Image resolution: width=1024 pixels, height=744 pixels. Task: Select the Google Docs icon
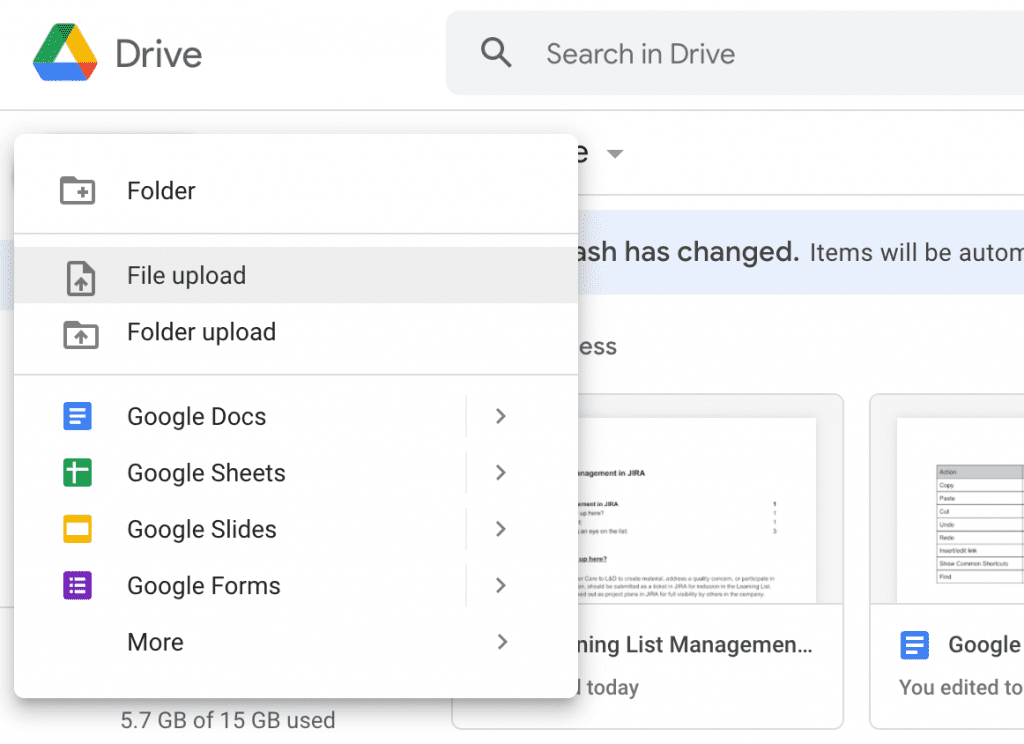78,416
